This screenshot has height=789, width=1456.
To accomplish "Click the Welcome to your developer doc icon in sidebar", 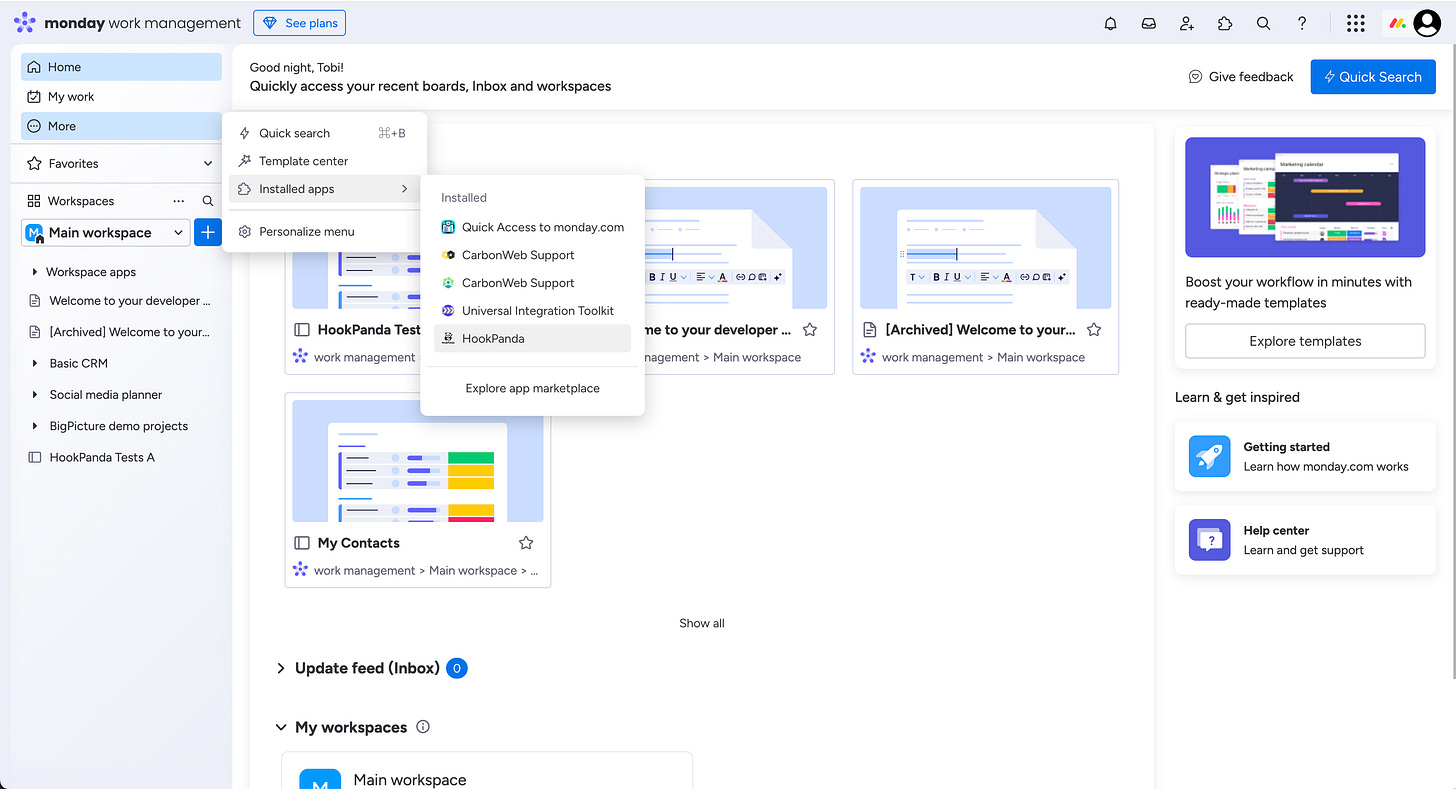I will coord(35,301).
